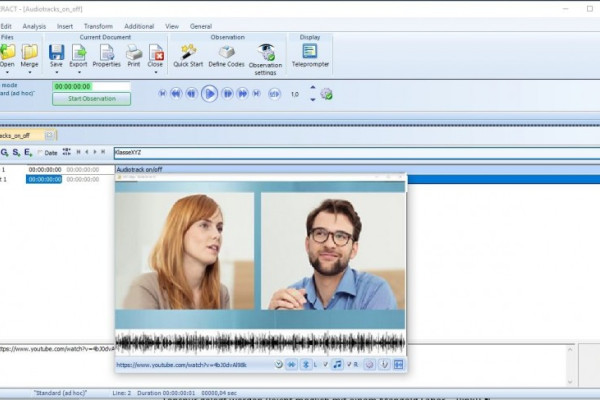The image size is (600, 400).
Task: Increase playback speed with up arrow
Action: coord(313,87)
